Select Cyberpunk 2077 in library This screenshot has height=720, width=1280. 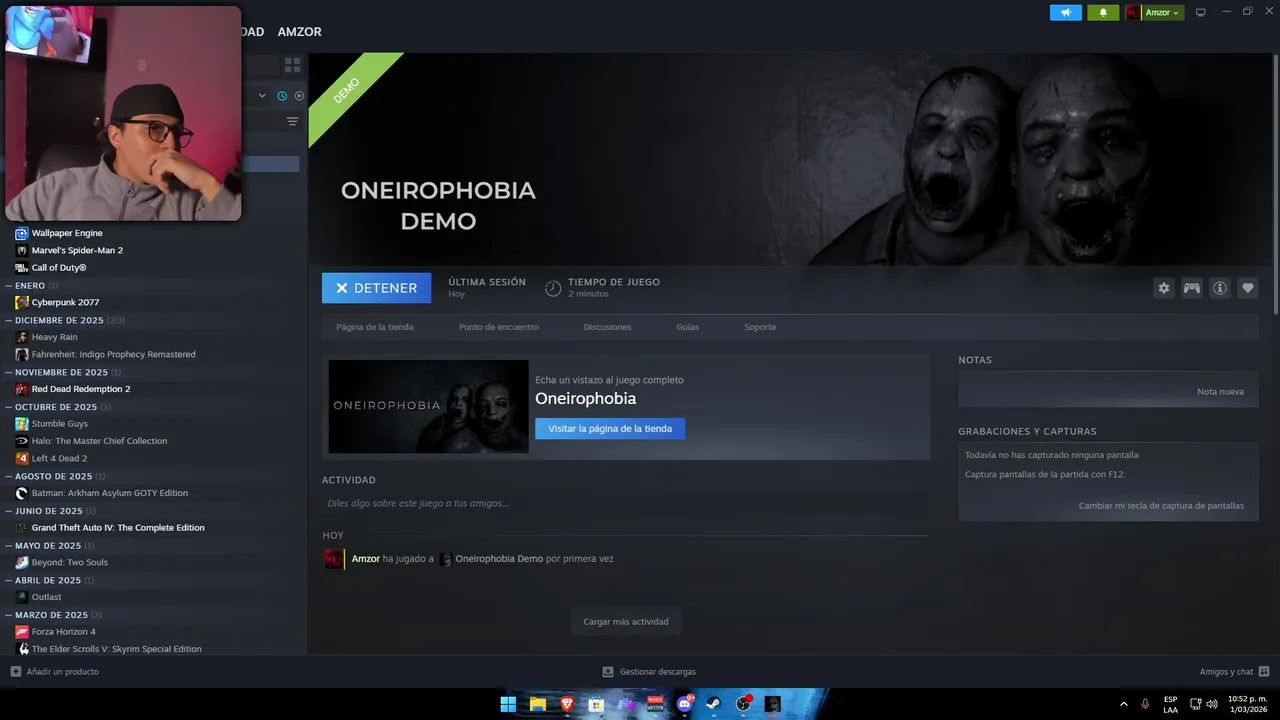[65, 302]
